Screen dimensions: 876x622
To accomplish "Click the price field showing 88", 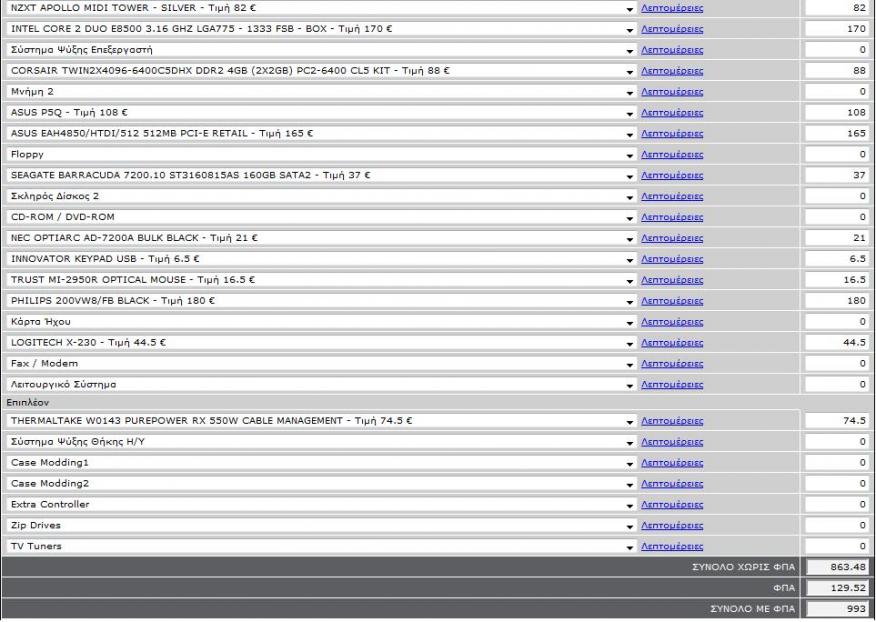I will point(837,71).
